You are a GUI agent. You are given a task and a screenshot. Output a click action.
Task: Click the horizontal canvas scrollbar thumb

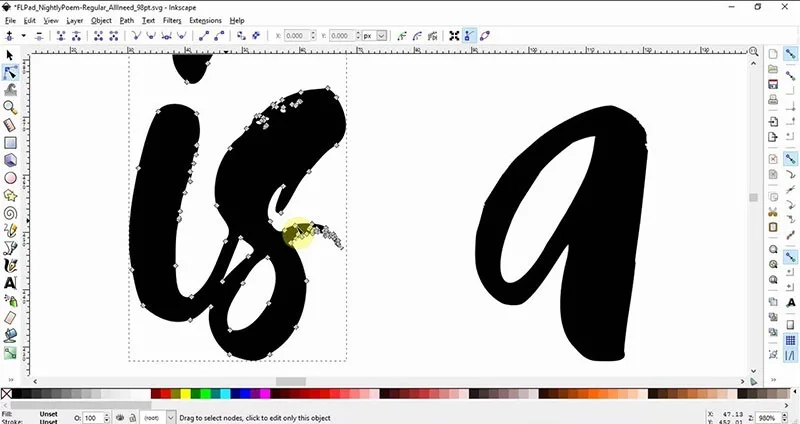point(291,382)
